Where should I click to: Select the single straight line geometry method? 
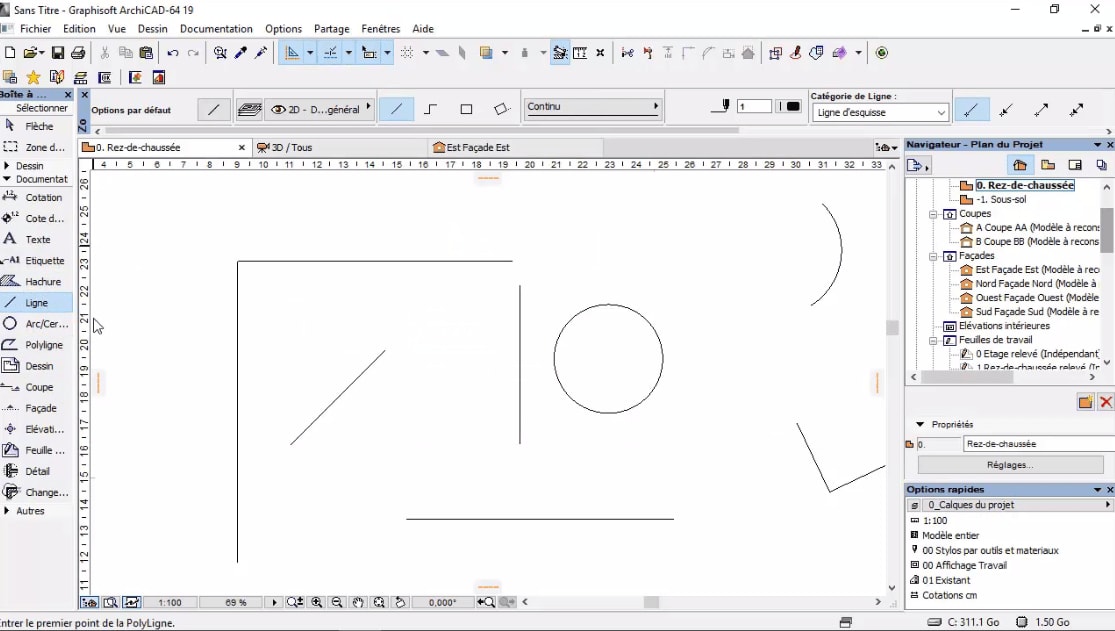[x=396, y=109]
